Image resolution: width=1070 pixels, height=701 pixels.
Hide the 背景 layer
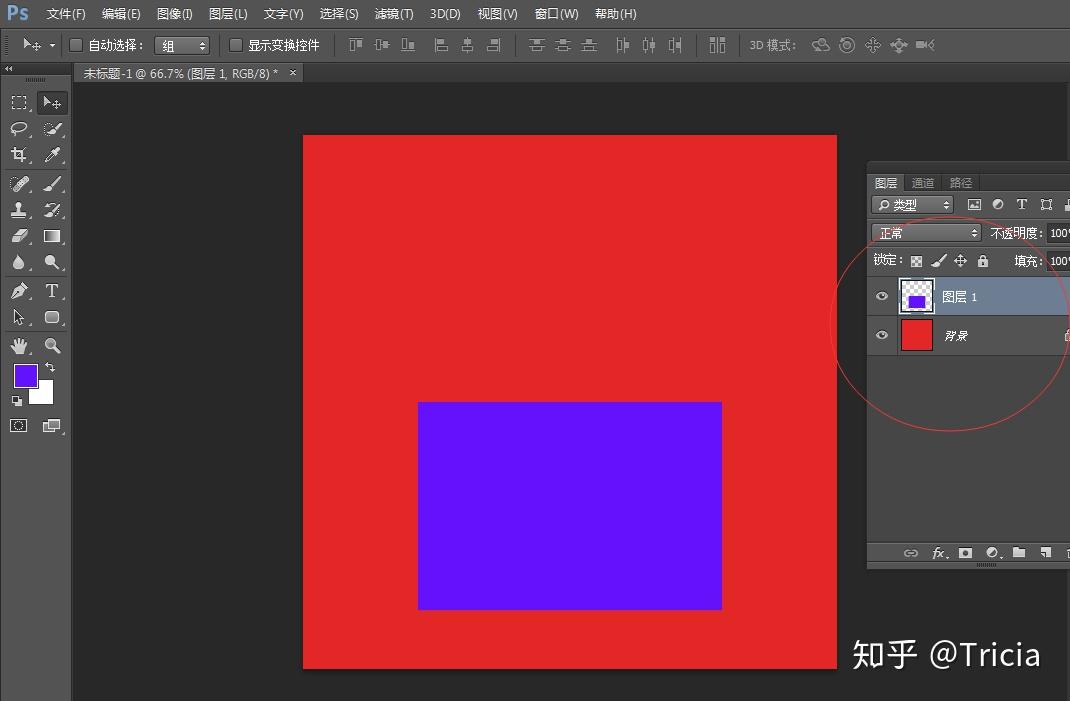882,335
